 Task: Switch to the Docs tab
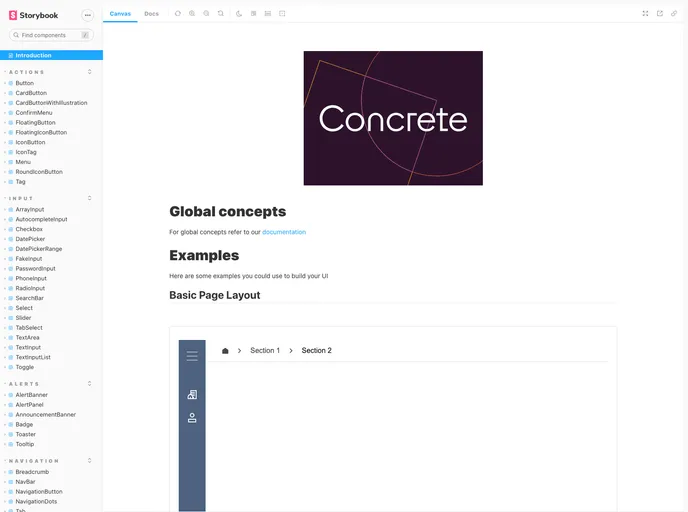tap(151, 14)
